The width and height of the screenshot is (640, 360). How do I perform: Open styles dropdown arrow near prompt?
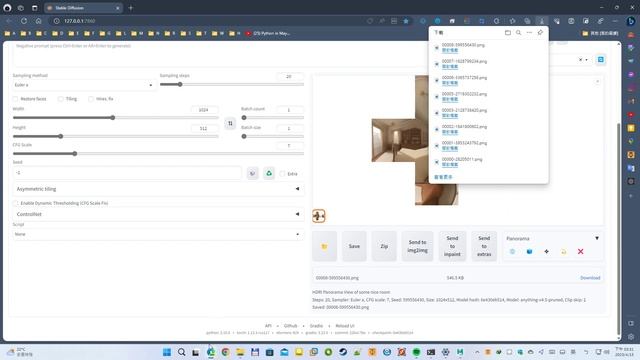coord(587,60)
